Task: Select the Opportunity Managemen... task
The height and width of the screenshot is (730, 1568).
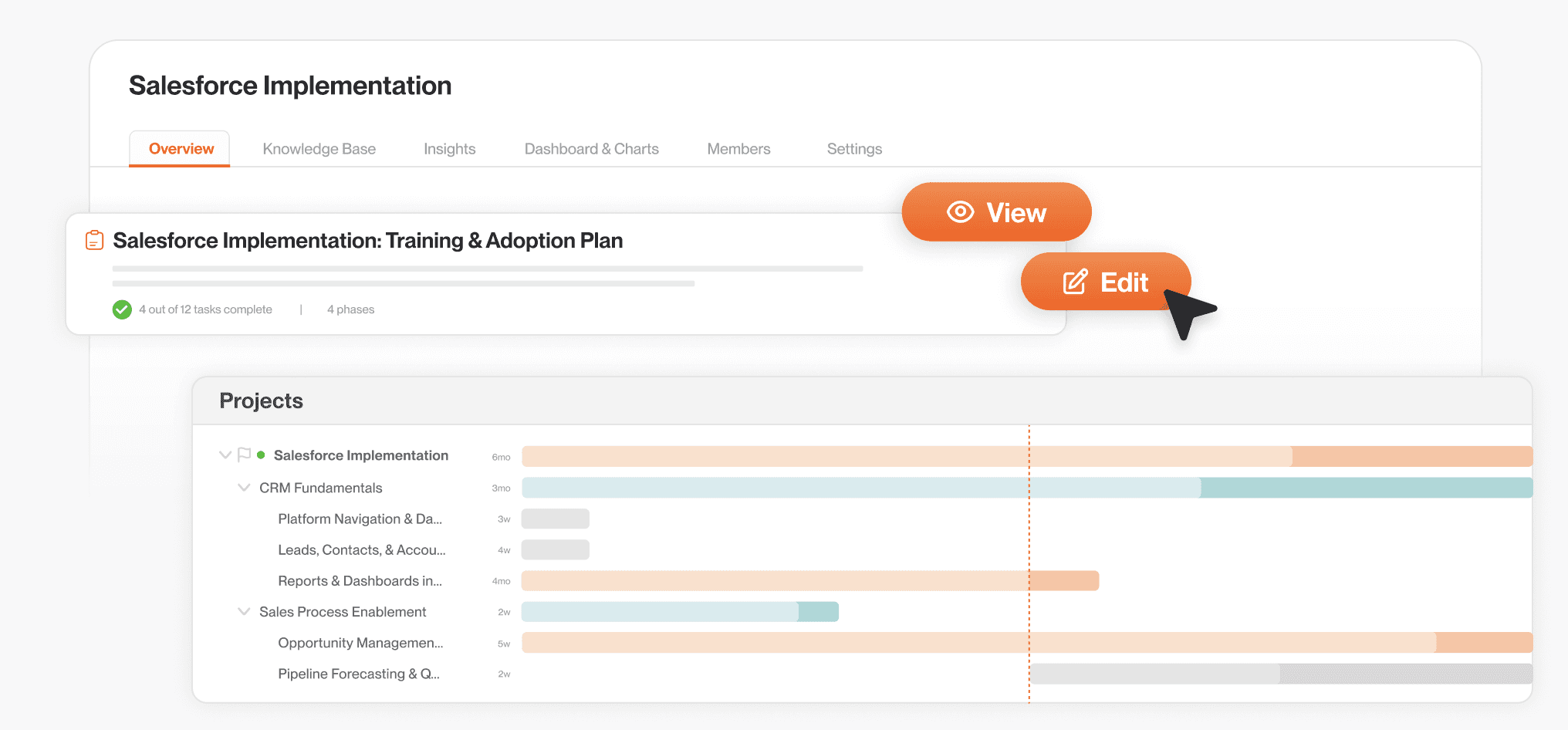Action: (x=360, y=643)
